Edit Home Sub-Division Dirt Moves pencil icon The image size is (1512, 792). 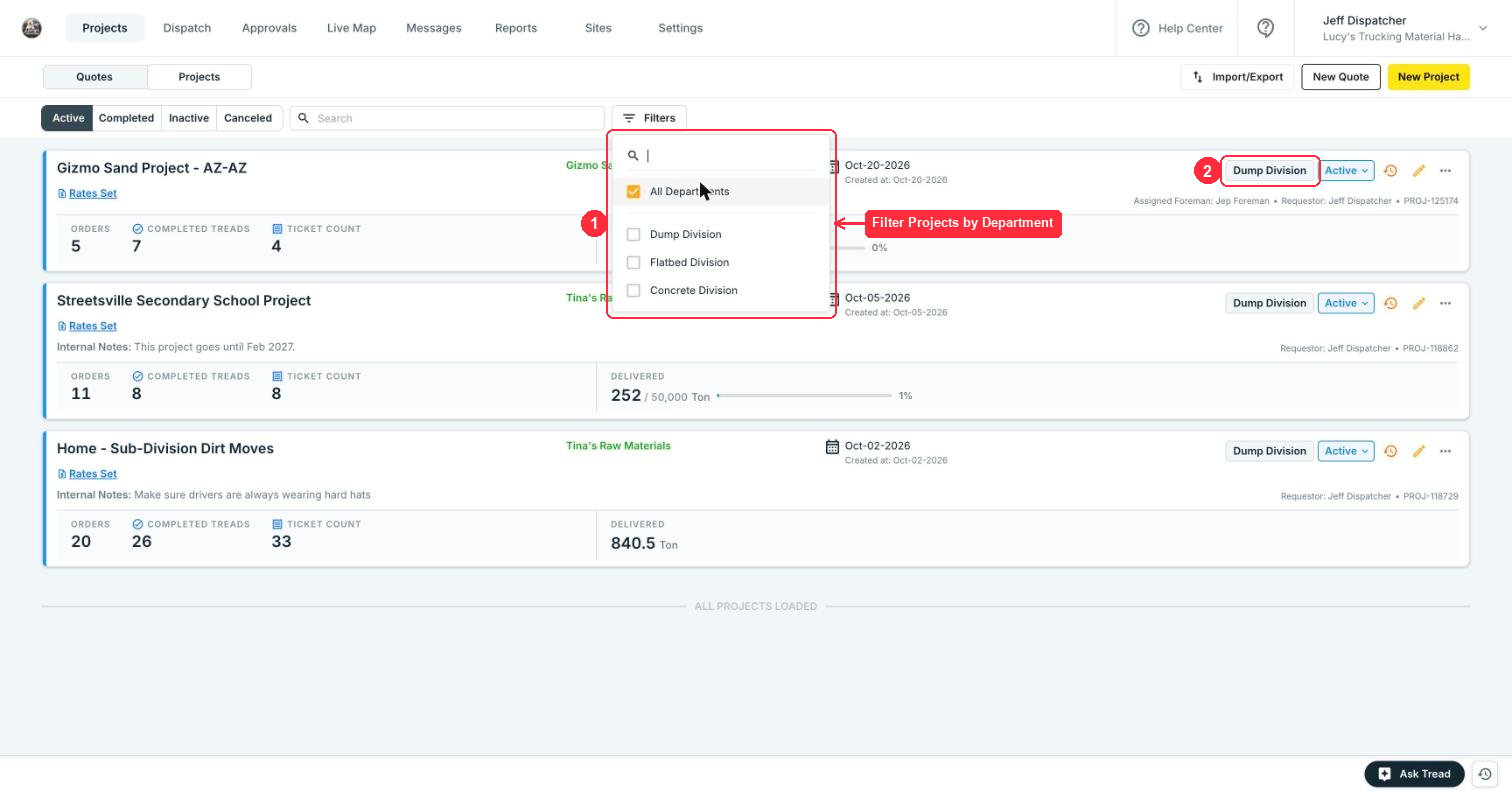(1418, 451)
